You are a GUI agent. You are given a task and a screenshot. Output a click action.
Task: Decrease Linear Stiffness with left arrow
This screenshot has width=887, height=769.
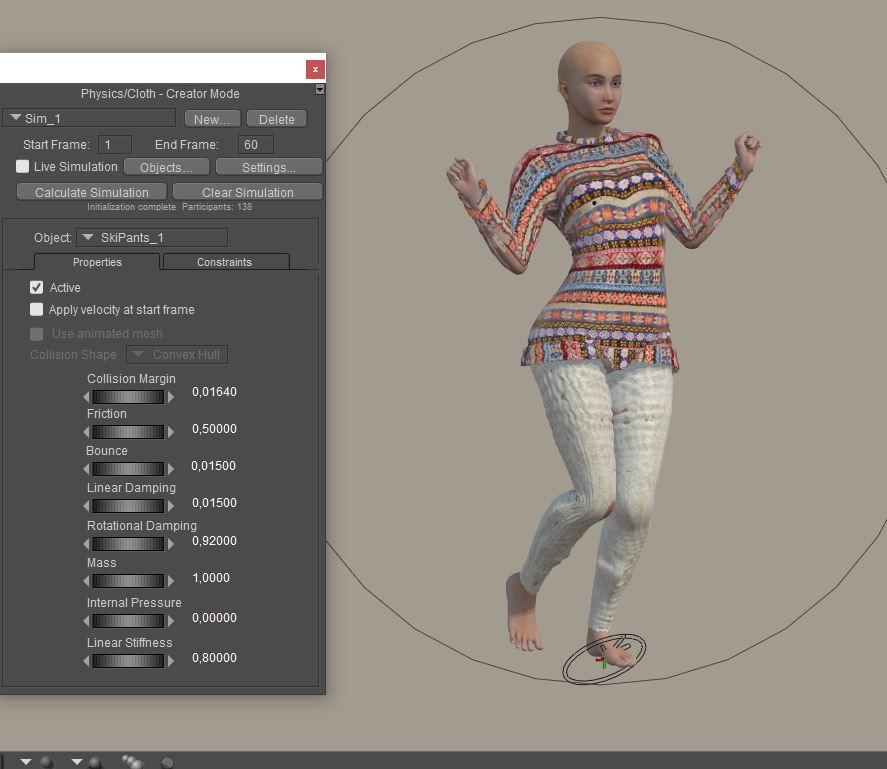click(87, 661)
